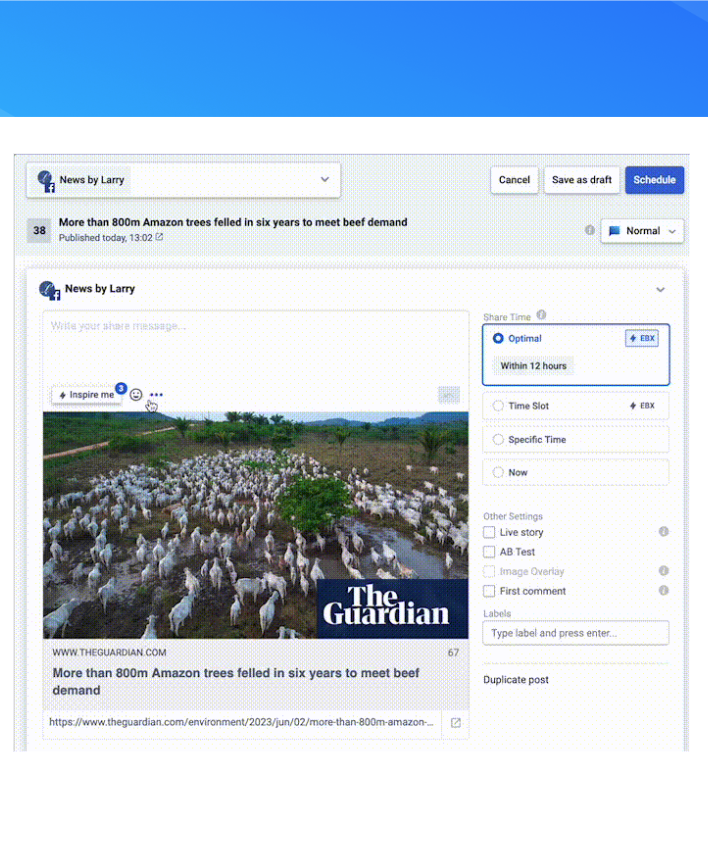Open the Normal priority dropdown

tap(642, 231)
